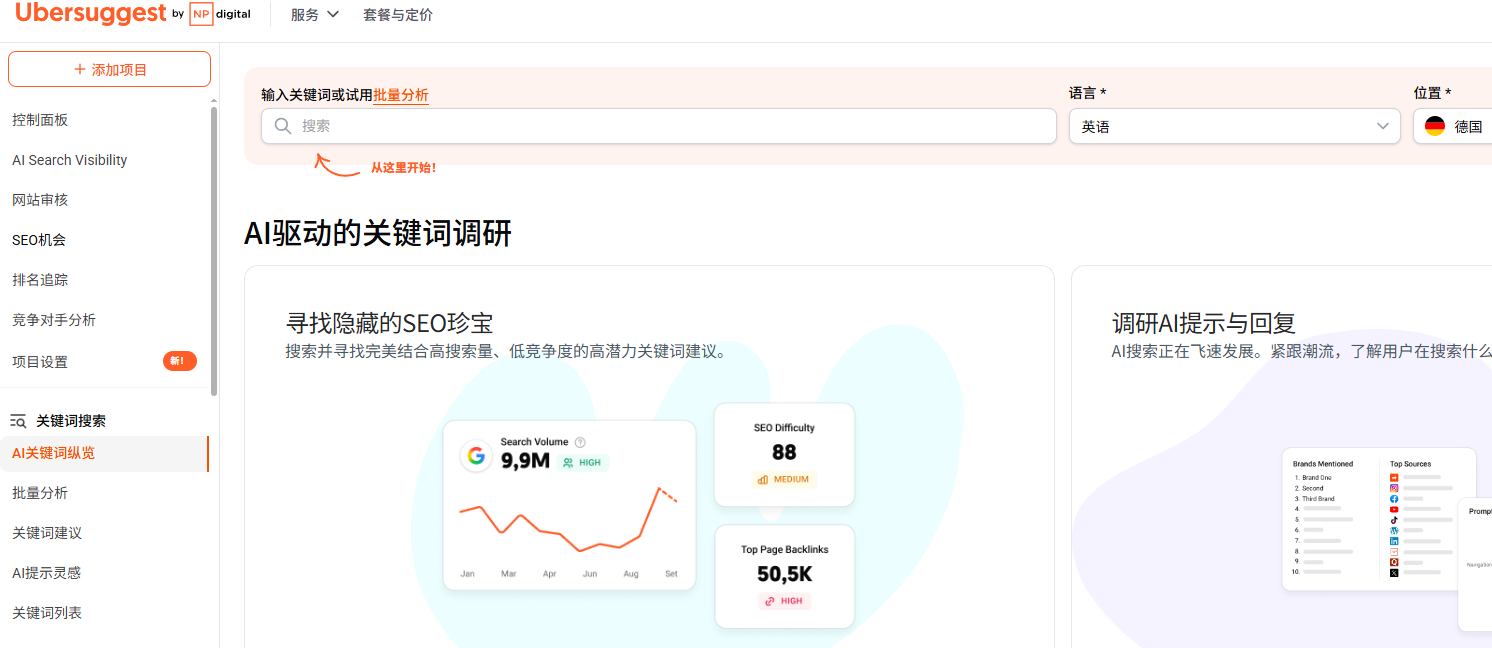This screenshot has width=1492, height=648.
Task: Click the Facebook icon in Top Sources
Action: (1394, 498)
